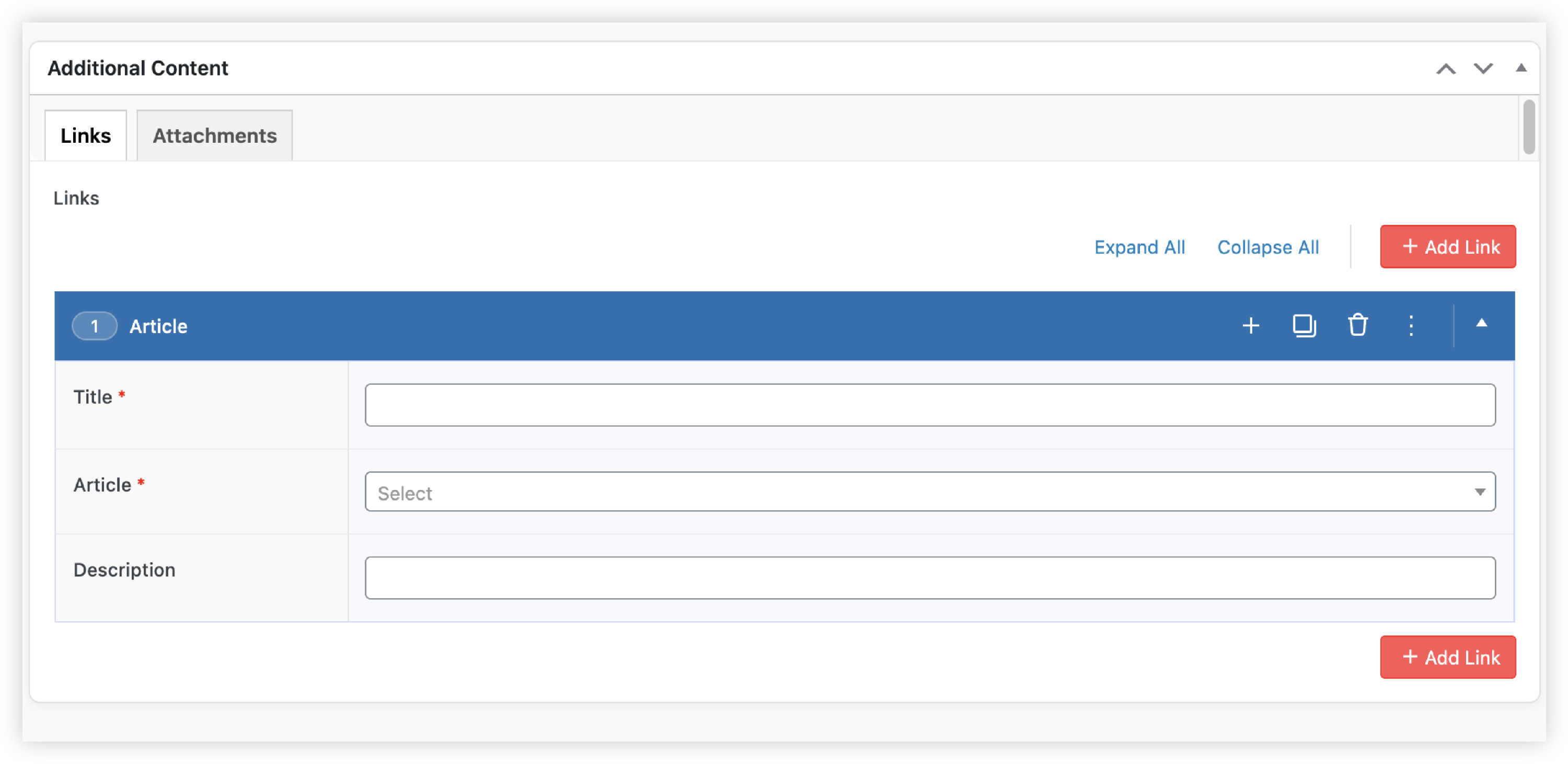
Task: Click the row number 1 badge
Action: [95, 326]
